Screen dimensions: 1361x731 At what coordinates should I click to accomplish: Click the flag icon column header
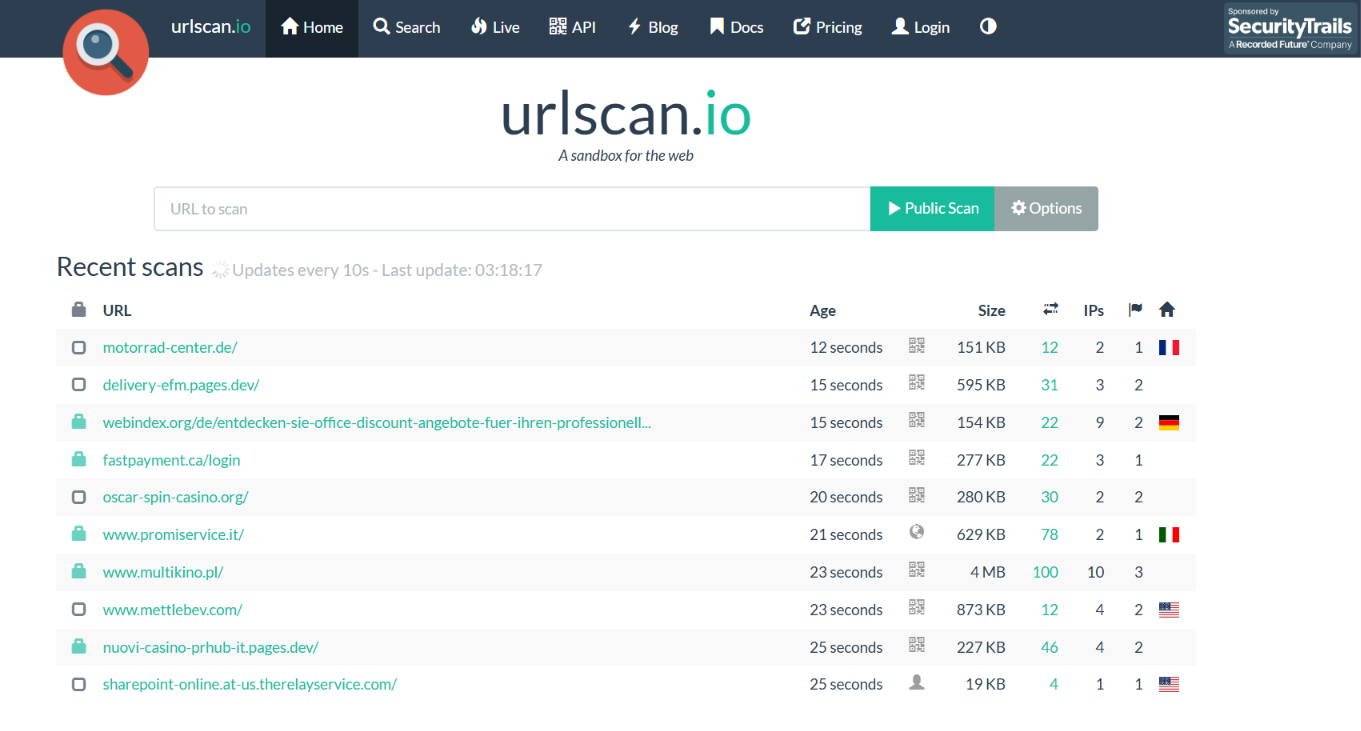[x=1135, y=310]
